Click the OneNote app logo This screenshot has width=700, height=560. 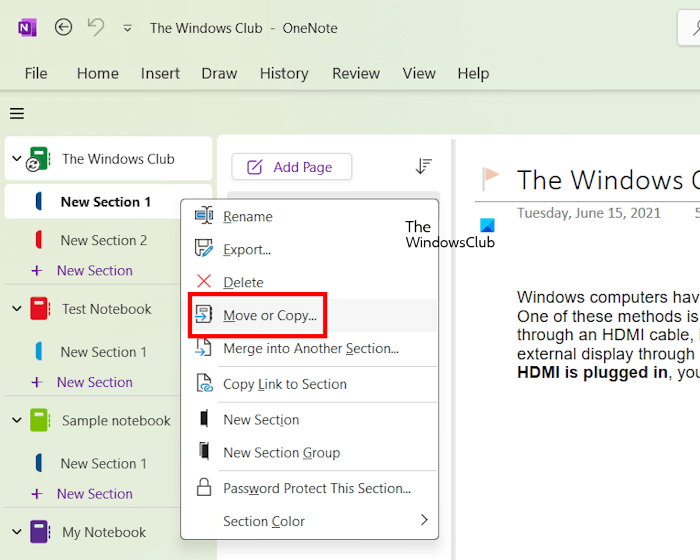(x=27, y=28)
